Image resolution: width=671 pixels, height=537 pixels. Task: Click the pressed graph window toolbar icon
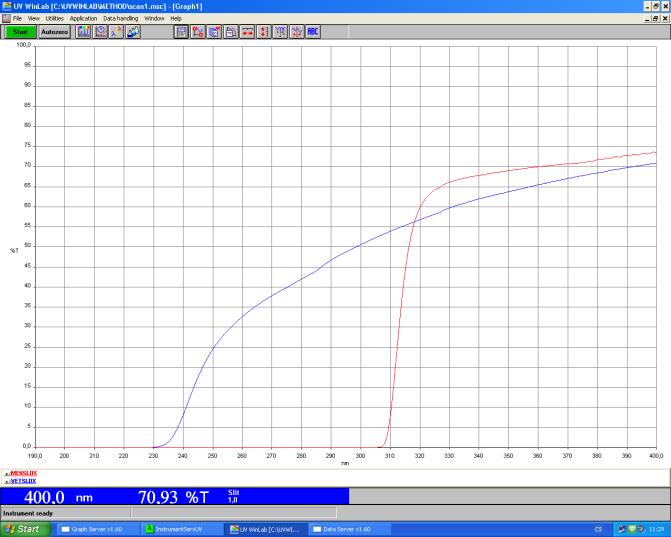[x=181, y=32]
